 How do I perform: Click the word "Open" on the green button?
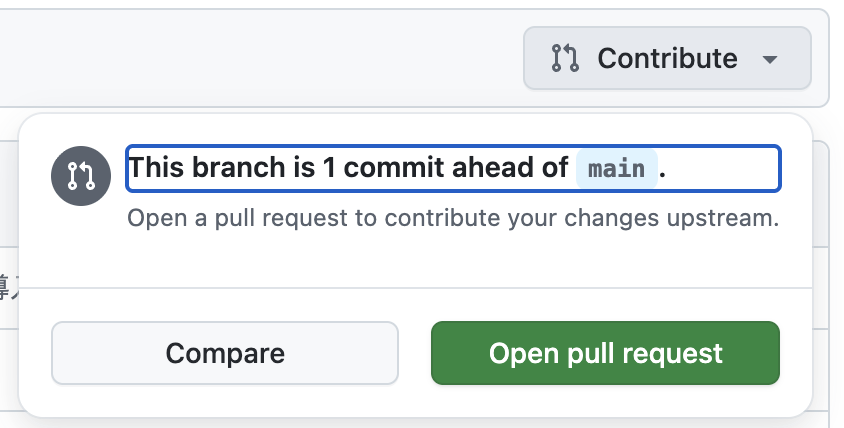(515, 353)
